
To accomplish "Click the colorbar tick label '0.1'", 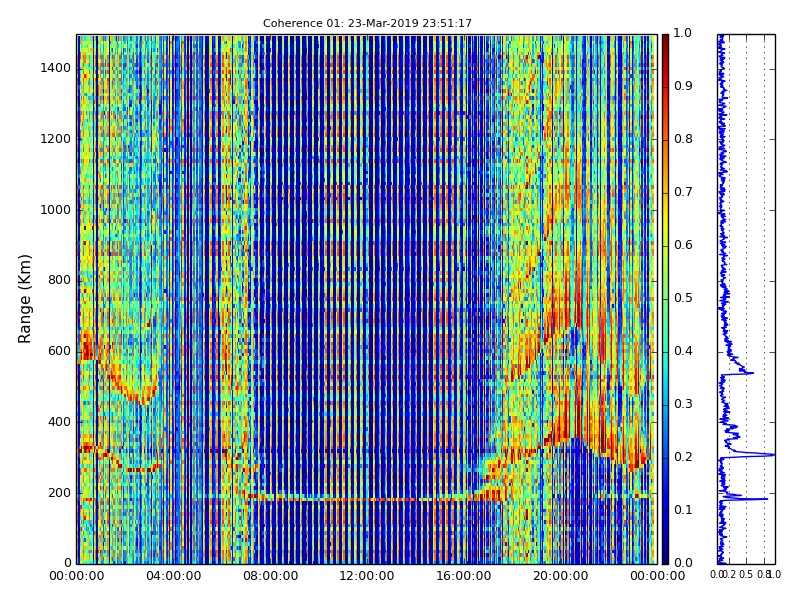I will point(683,510).
